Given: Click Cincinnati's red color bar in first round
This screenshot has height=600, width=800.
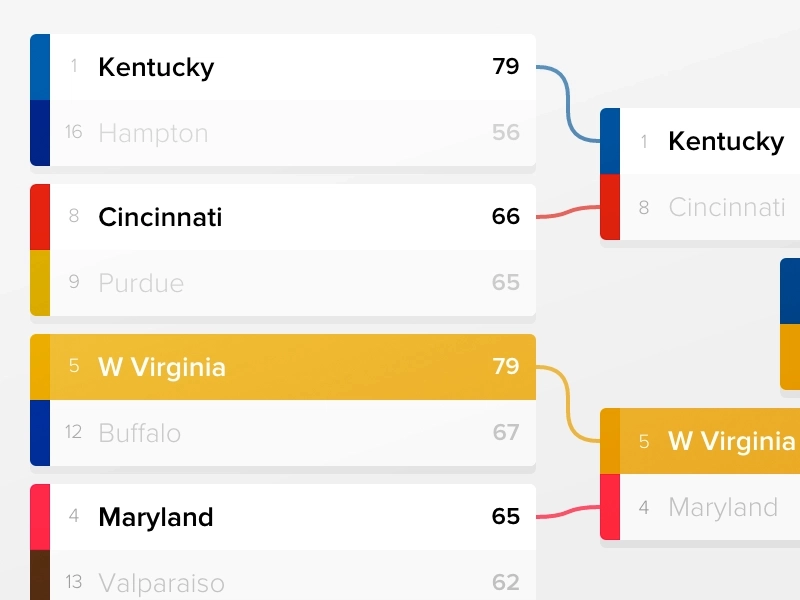Looking at the screenshot, I should point(40,217).
